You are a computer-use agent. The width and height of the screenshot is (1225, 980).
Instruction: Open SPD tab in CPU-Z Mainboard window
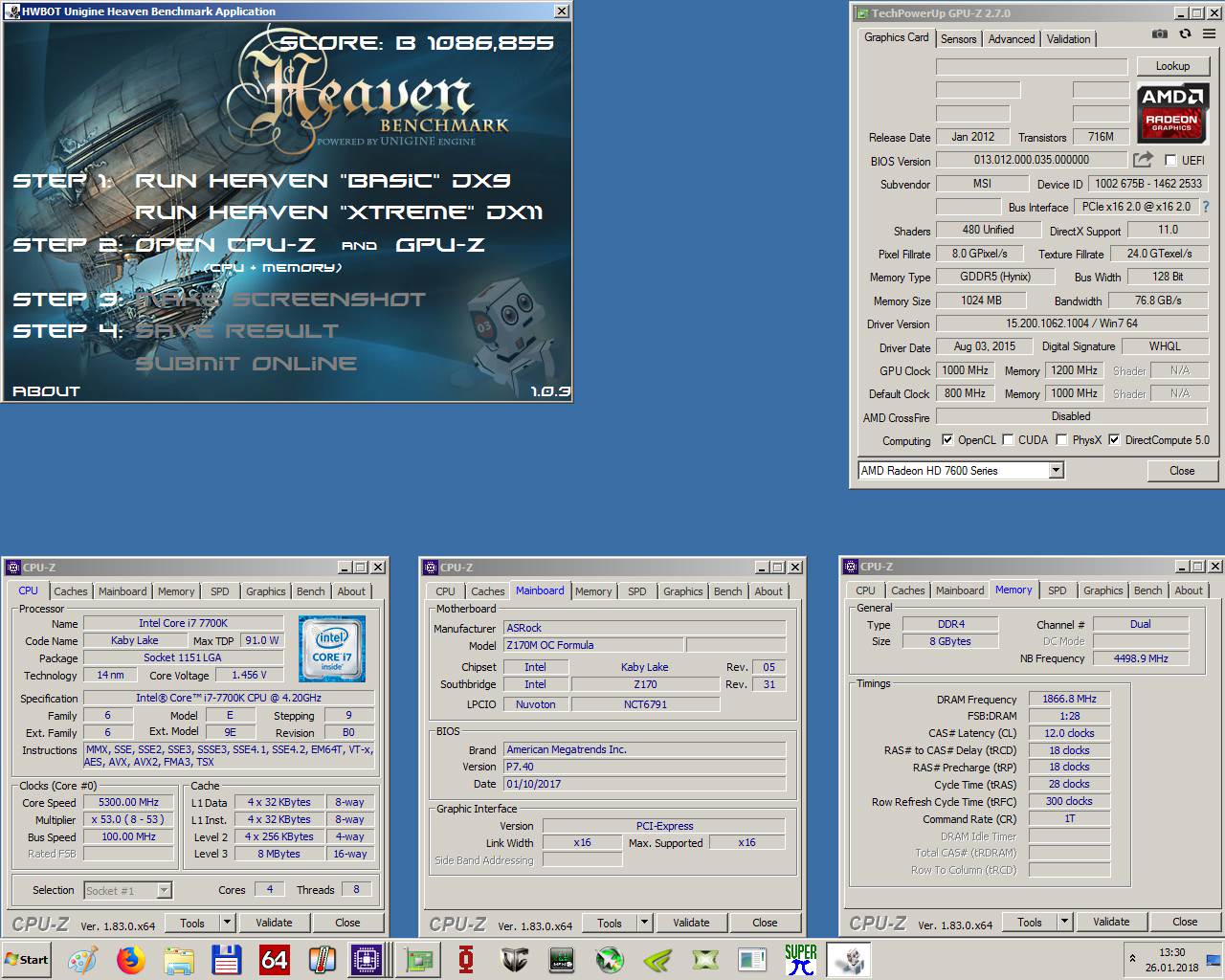click(636, 591)
